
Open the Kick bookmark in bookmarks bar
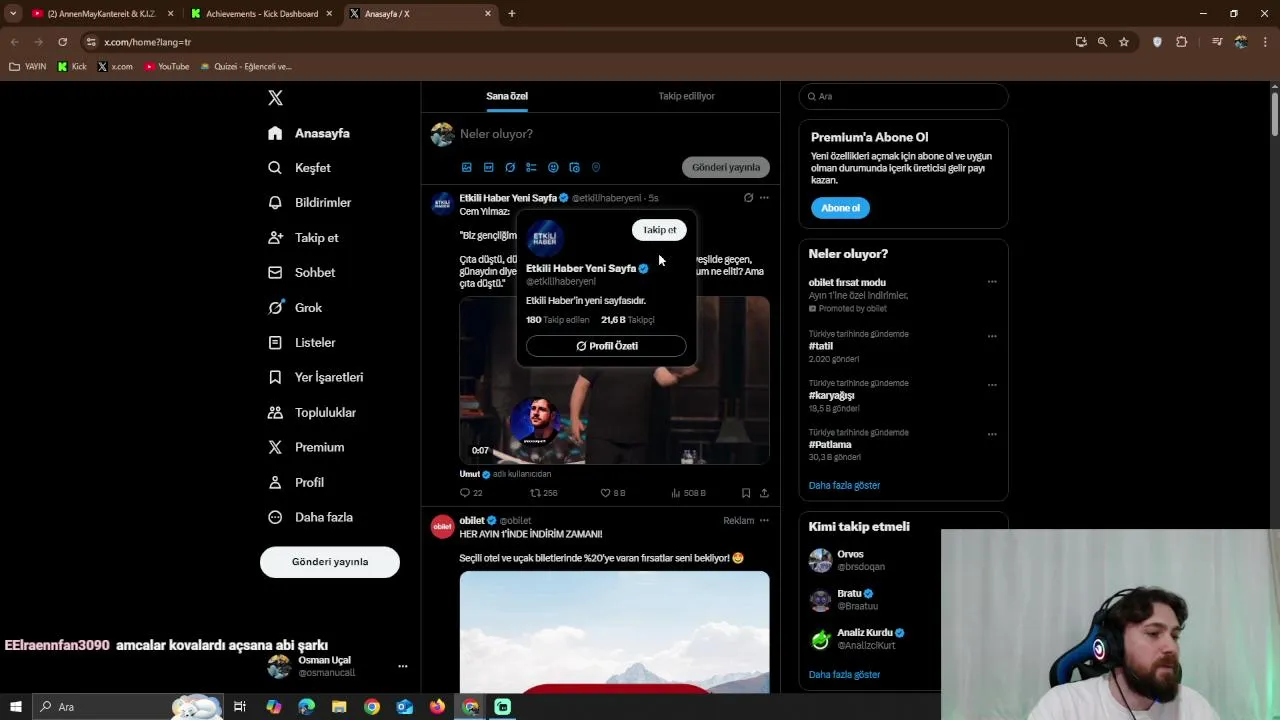pyautogui.click(x=72, y=67)
